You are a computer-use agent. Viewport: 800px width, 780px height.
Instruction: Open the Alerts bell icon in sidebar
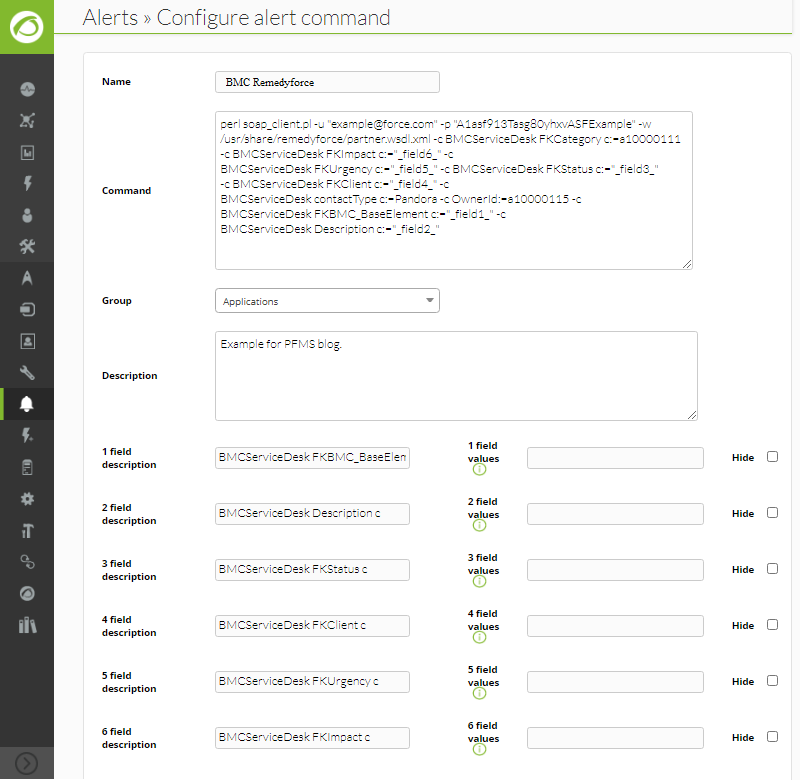[x=27, y=404]
